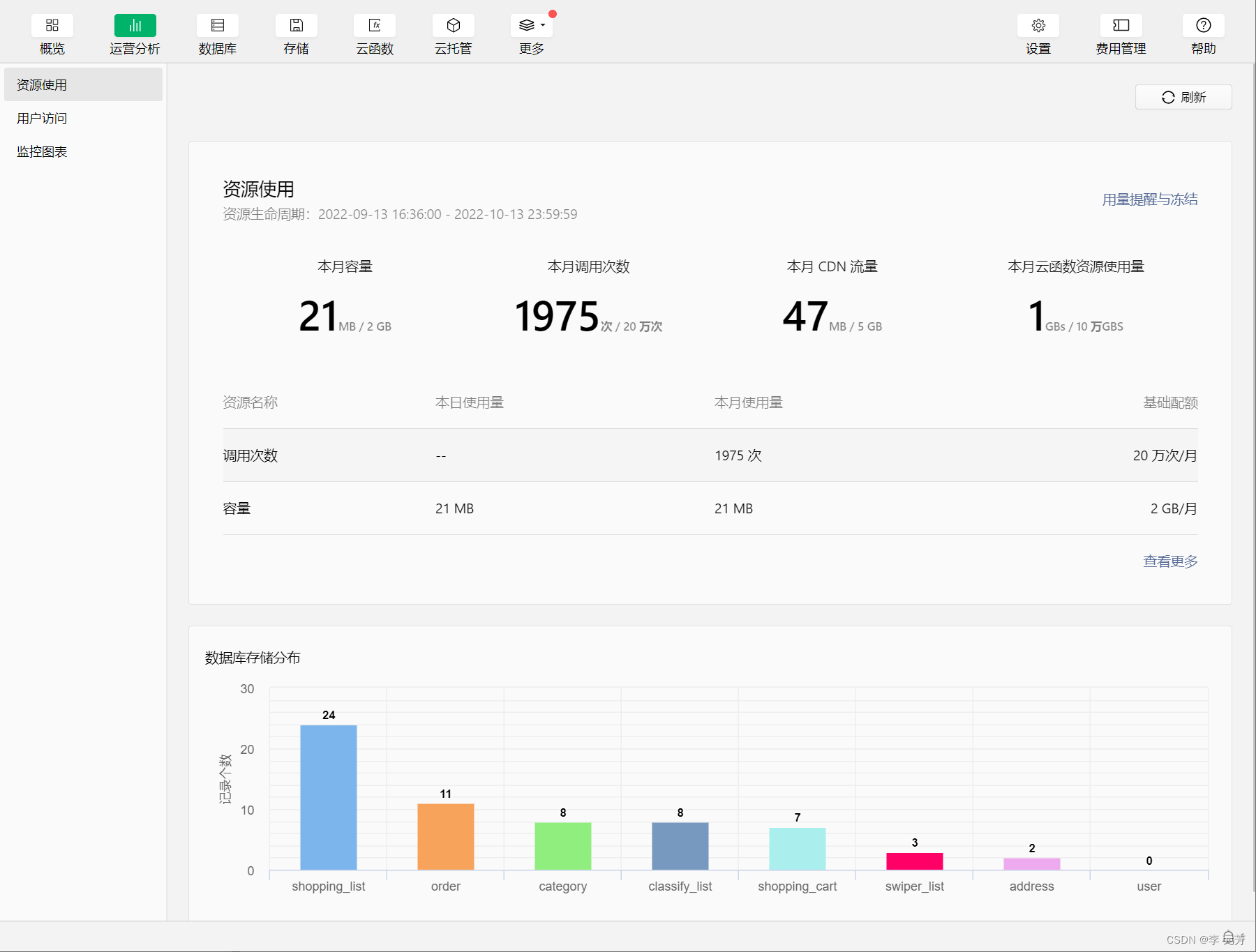Click the blue shopping_list bar
Viewport: 1256px width, 952px height.
click(329, 797)
